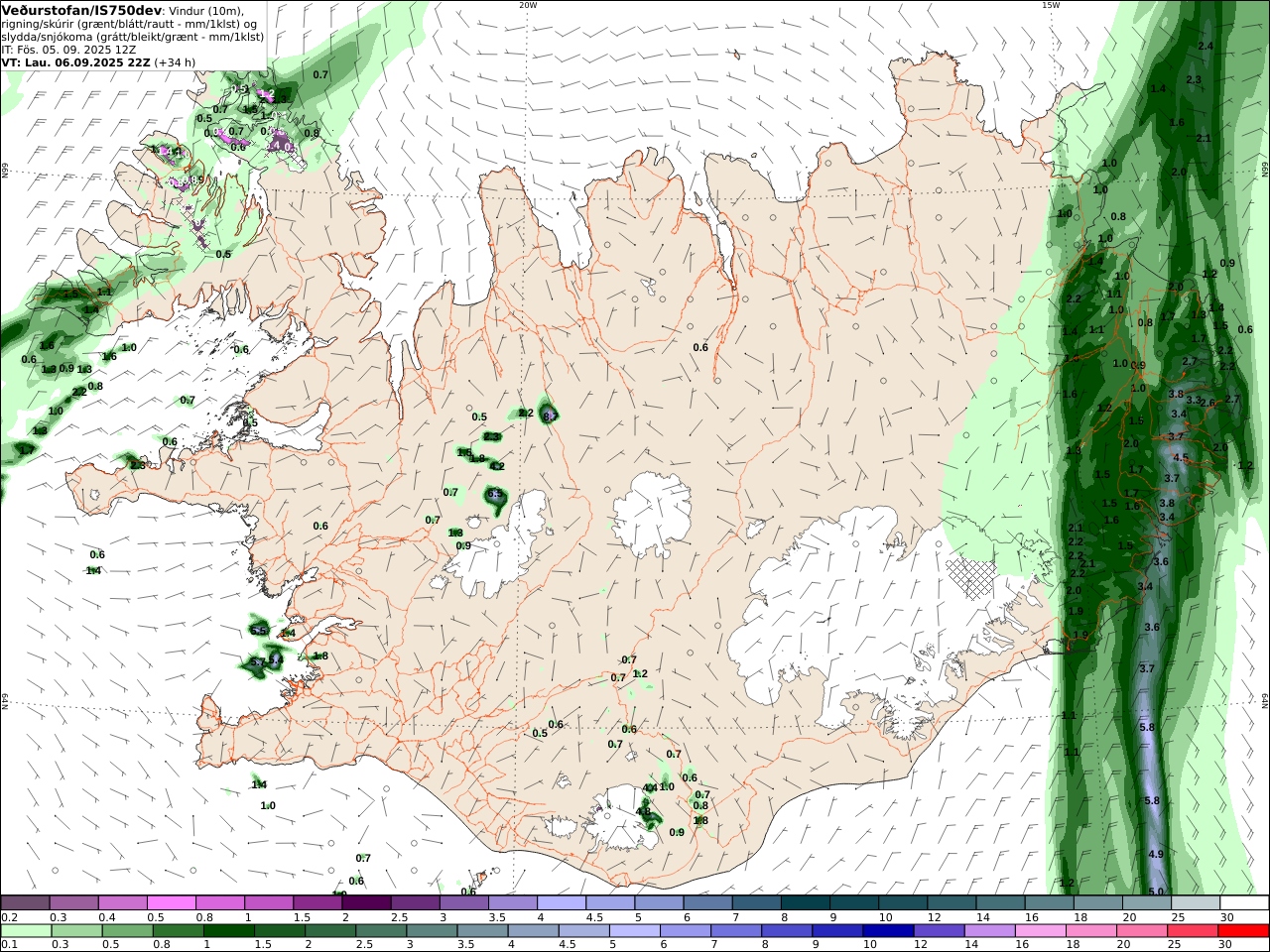Click the palest green swatch starting at 0.1
The width and height of the screenshot is (1270, 952).
click(26, 931)
